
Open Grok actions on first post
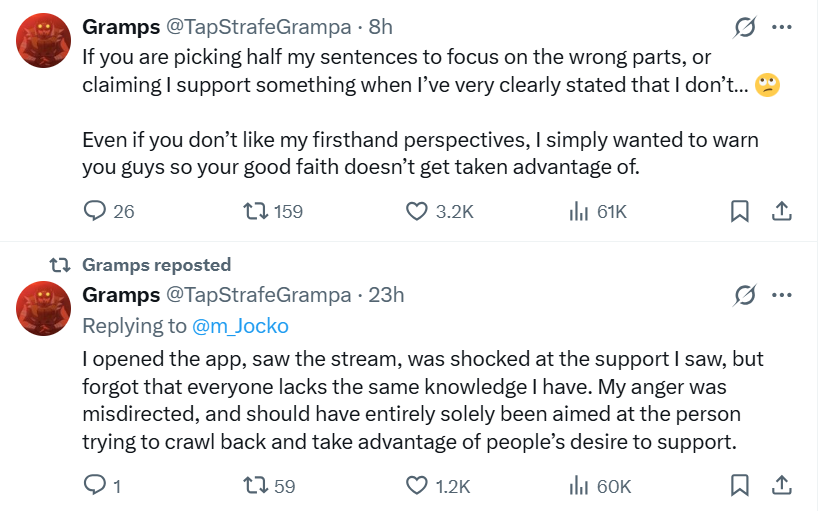tap(744, 27)
